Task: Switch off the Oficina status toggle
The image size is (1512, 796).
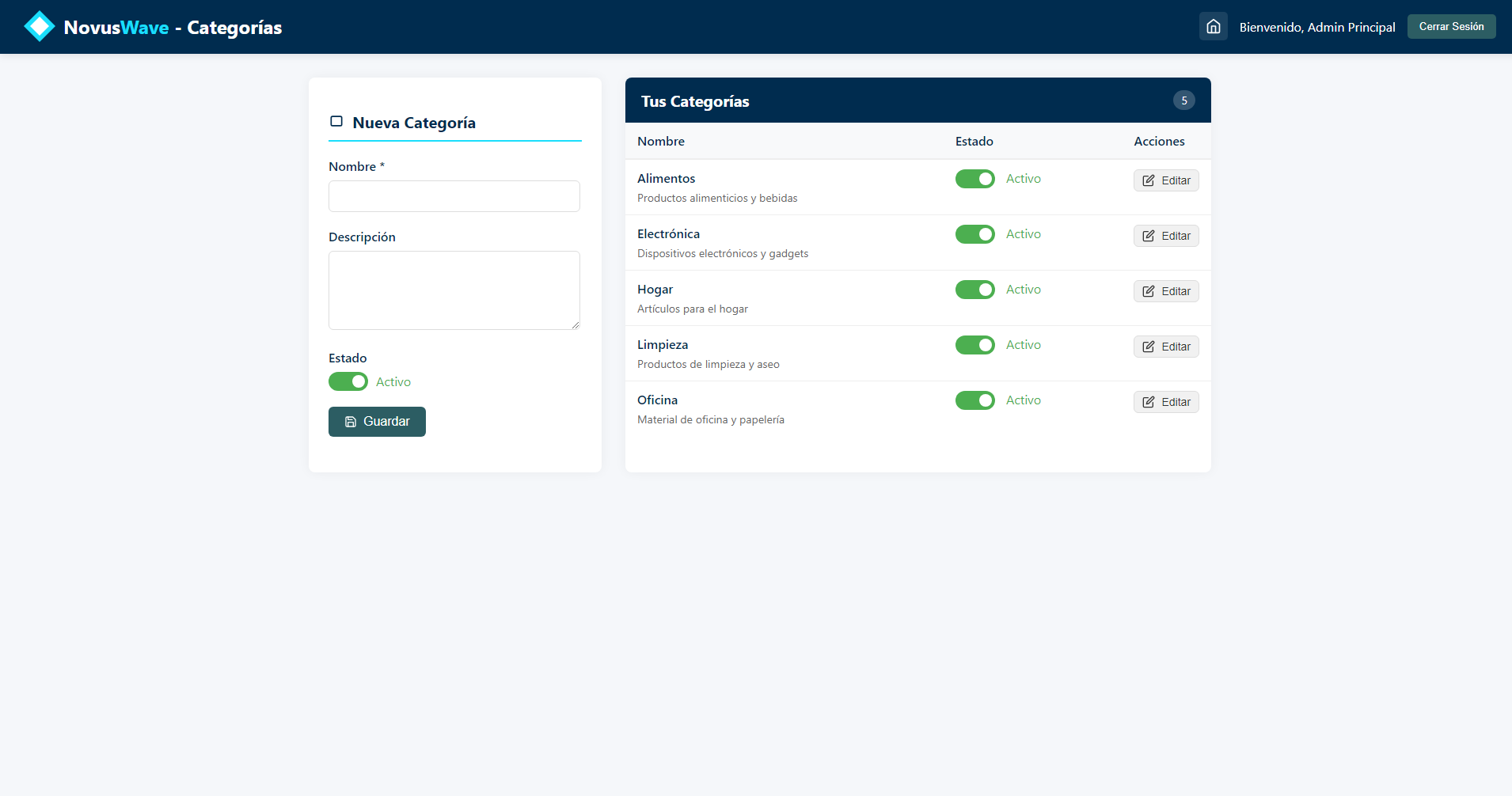Action: [x=974, y=400]
